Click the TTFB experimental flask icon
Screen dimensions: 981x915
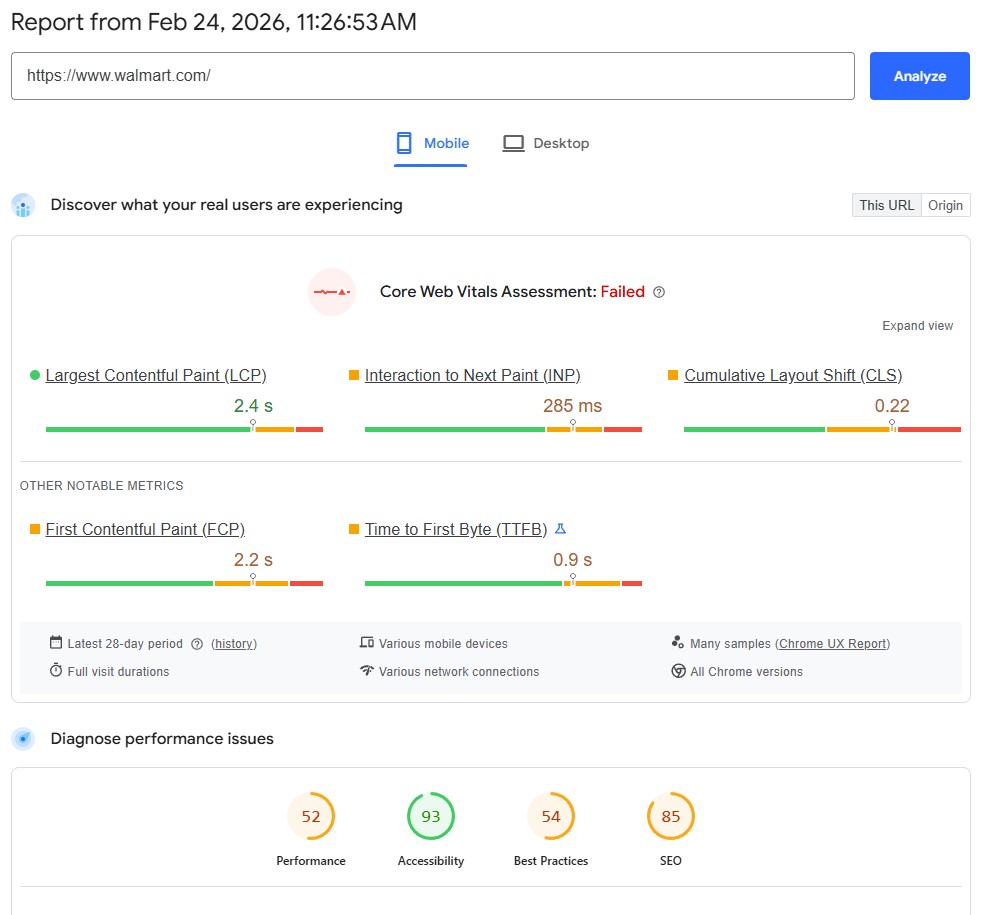(x=560, y=529)
